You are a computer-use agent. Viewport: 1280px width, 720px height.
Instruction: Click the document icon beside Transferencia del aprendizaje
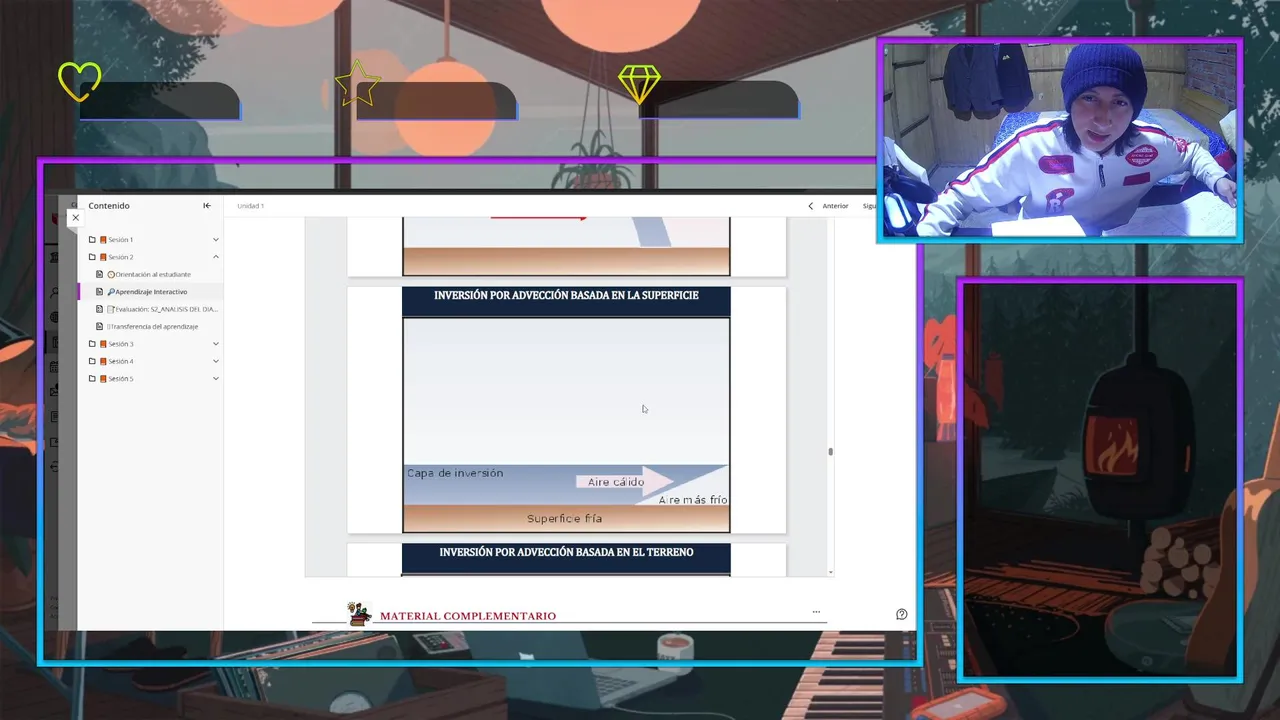[99, 327]
